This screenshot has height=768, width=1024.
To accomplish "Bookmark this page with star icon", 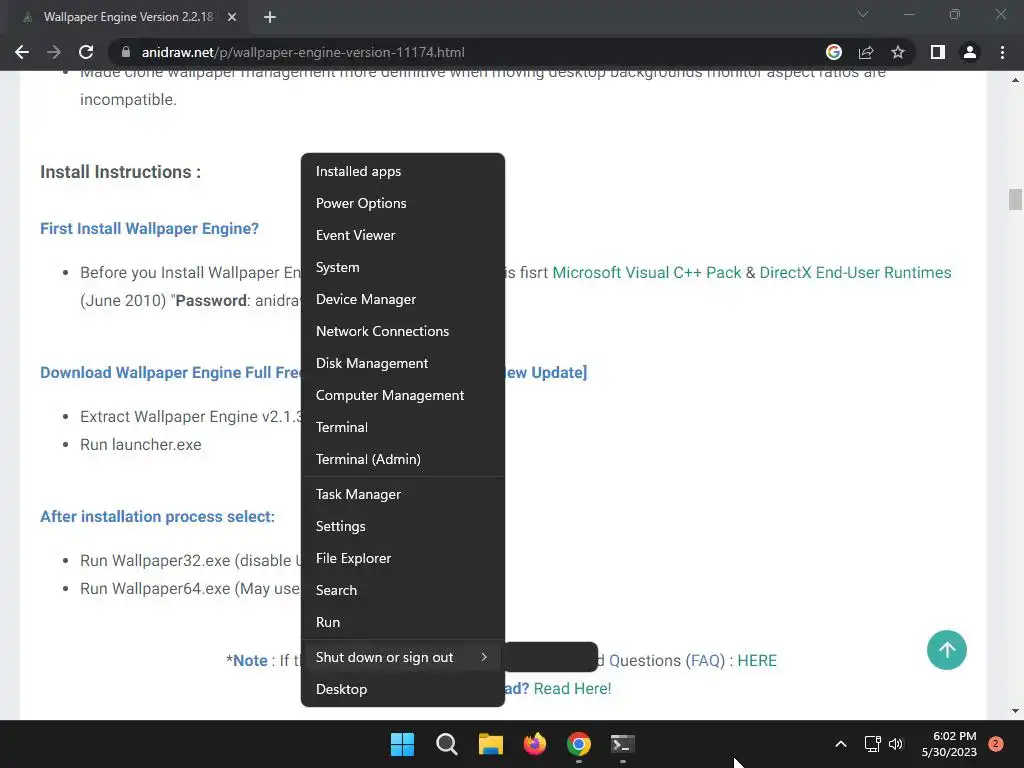I will [x=898, y=52].
